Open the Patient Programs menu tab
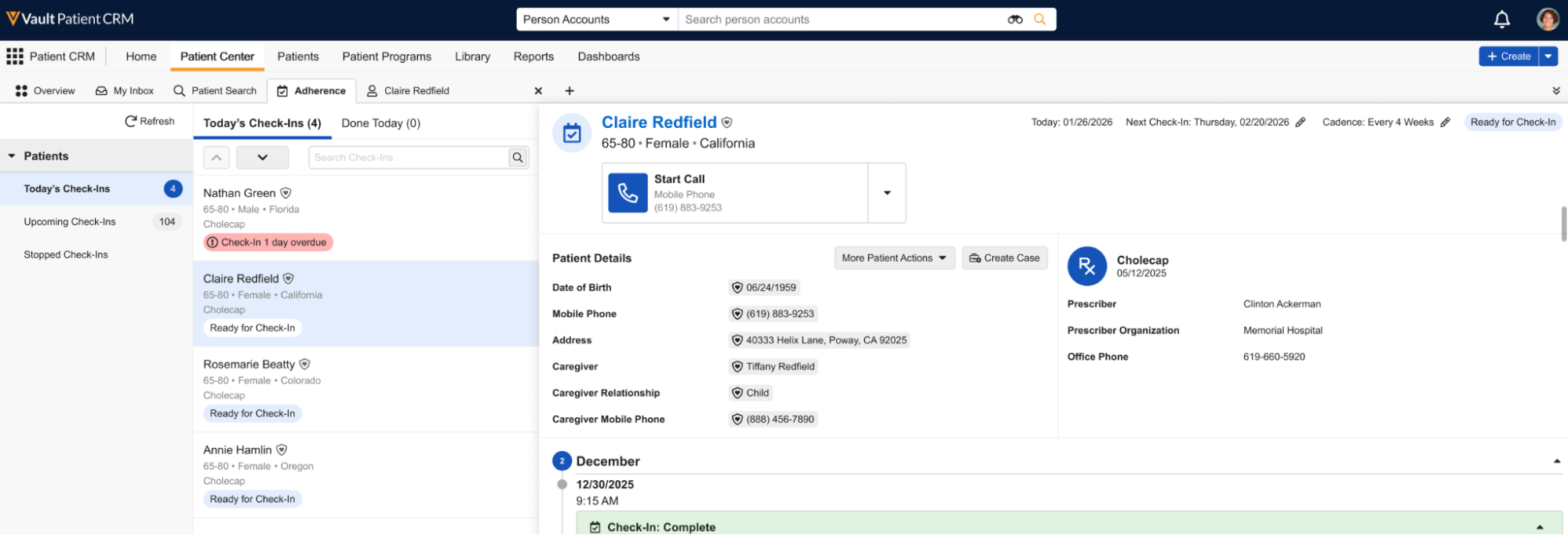This screenshot has width=1568, height=535. click(387, 56)
